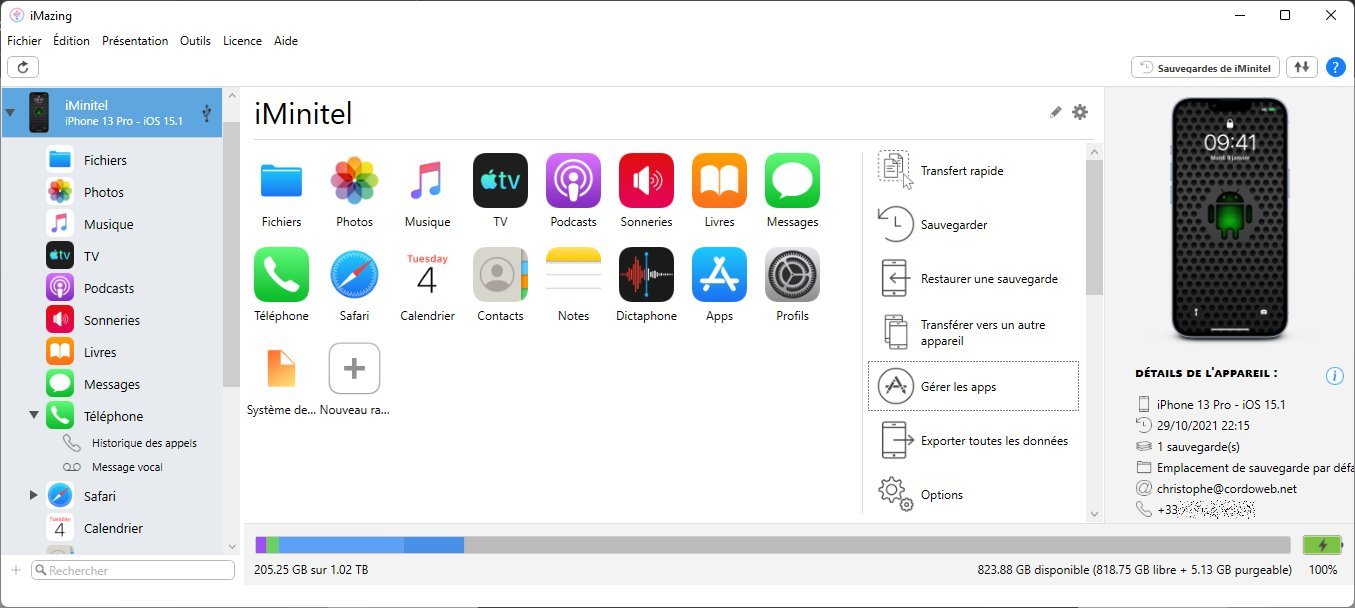Open the Fichiers icon in the main grid
Screen dimensions: 1355x608
point(281,181)
